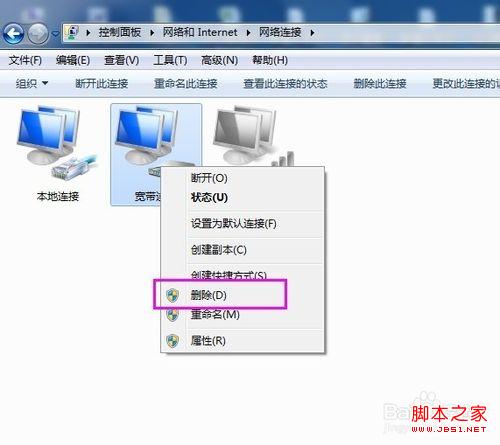Image resolution: width=500 pixels, height=445 pixels.
Task: Click the shield icon beside 删除(D)
Action: tap(172, 295)
